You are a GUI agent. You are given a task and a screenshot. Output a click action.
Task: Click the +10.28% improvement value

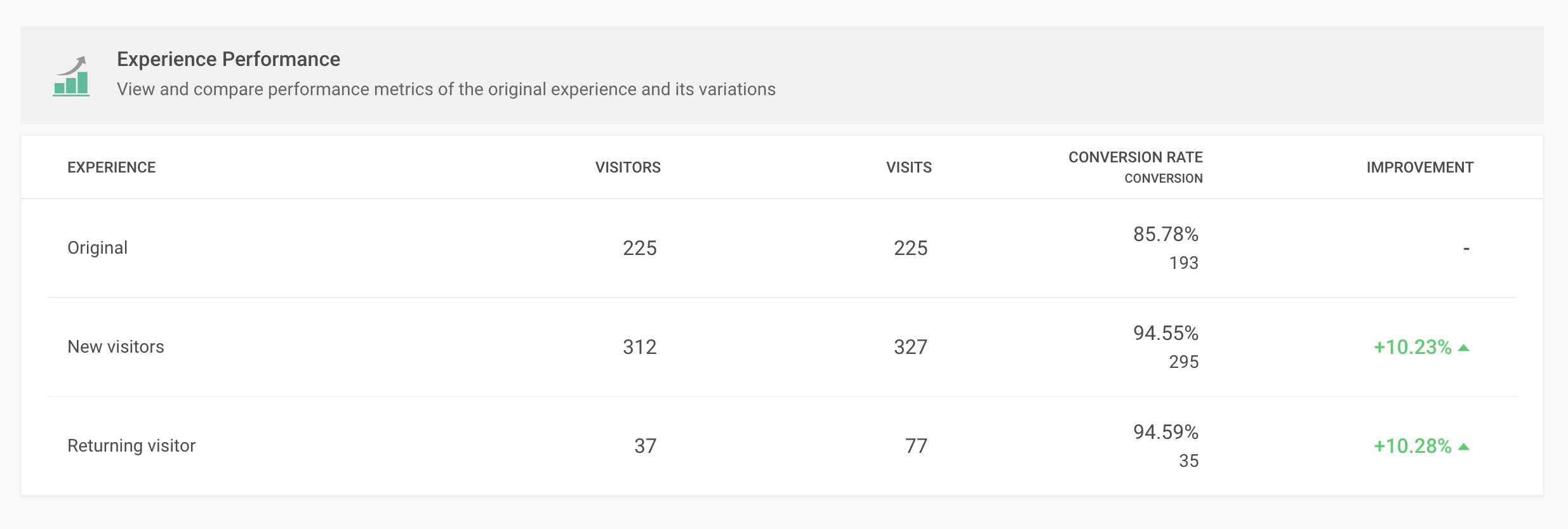[1412, 446]
